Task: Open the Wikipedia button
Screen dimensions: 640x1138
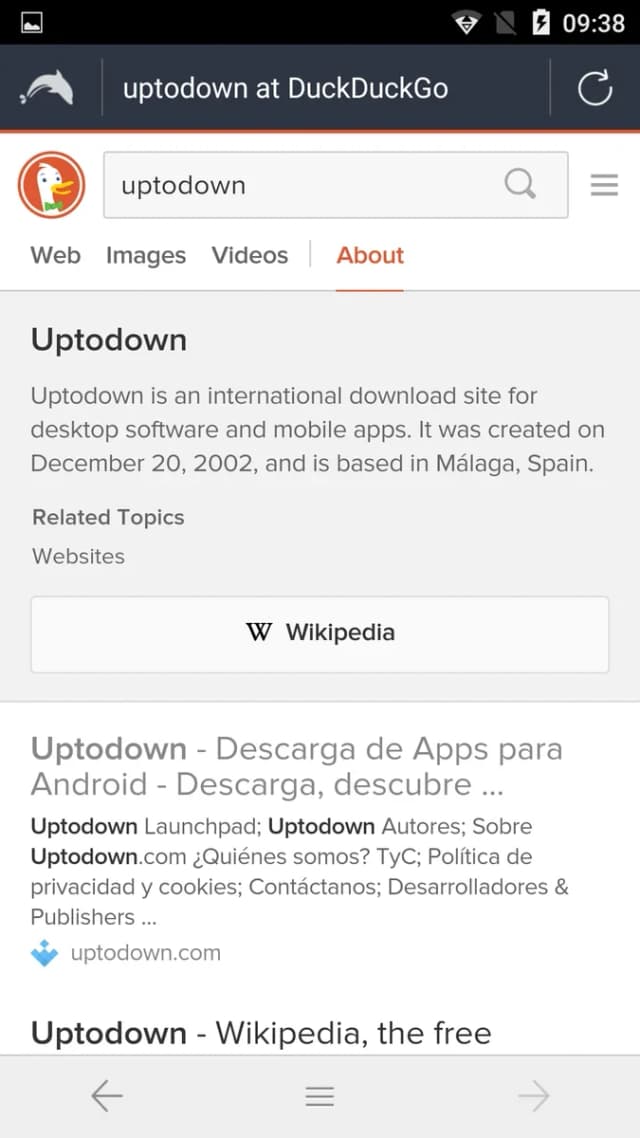Action: point(319,634)
